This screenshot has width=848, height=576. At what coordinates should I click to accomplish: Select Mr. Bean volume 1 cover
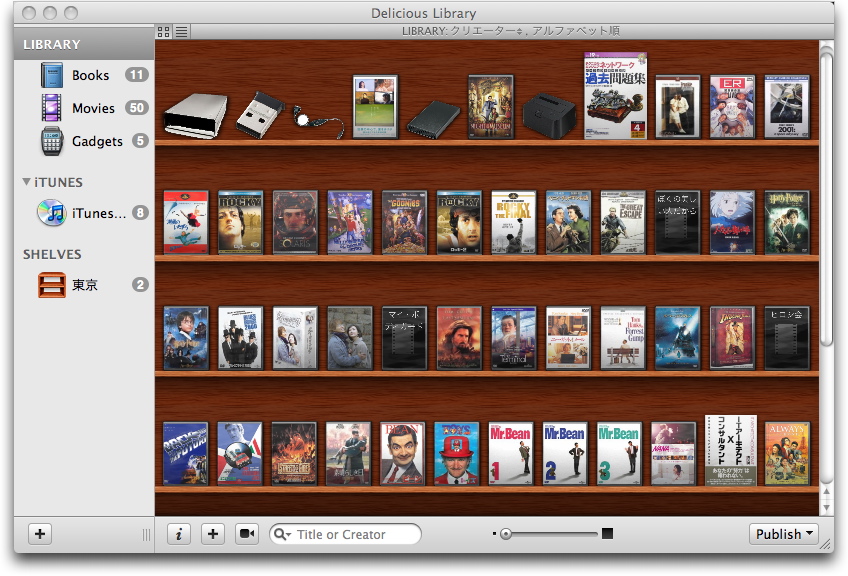coord(511,454)
